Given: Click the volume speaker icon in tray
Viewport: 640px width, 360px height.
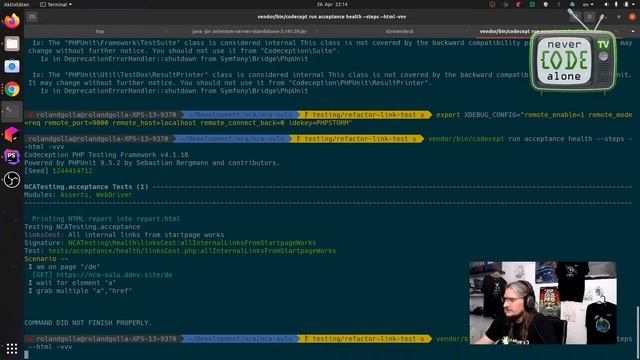Looking at the screenshot, I should coord(606,4).
